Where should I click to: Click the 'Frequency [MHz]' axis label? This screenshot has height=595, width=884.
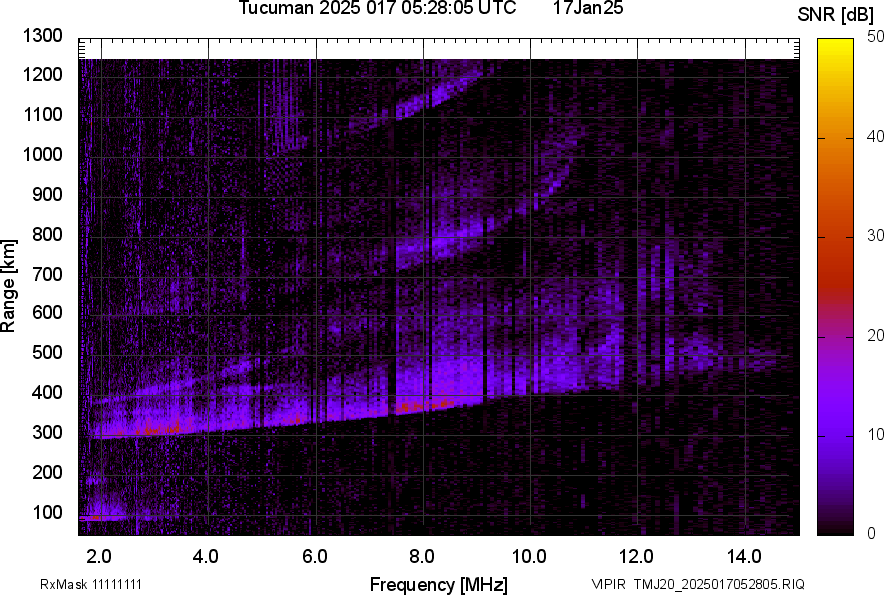[439, 584]
